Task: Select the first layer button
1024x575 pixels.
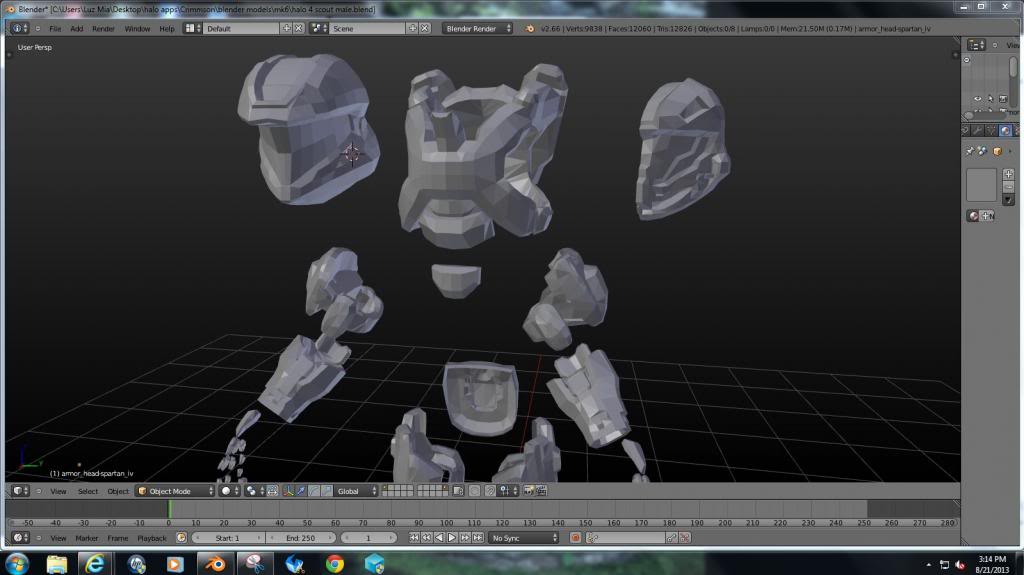Action: [385, 488]
